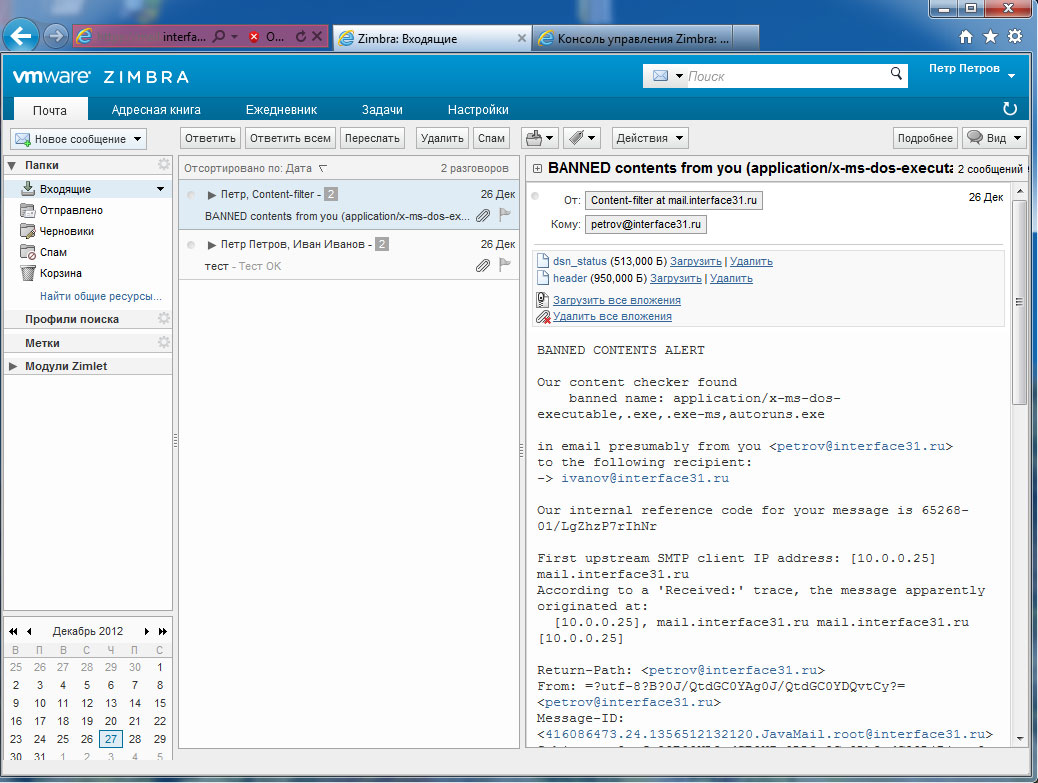Click the gear icon next to Папки
The height and width of the screenshot is (783, 1038).
click(x=164, y=165)
